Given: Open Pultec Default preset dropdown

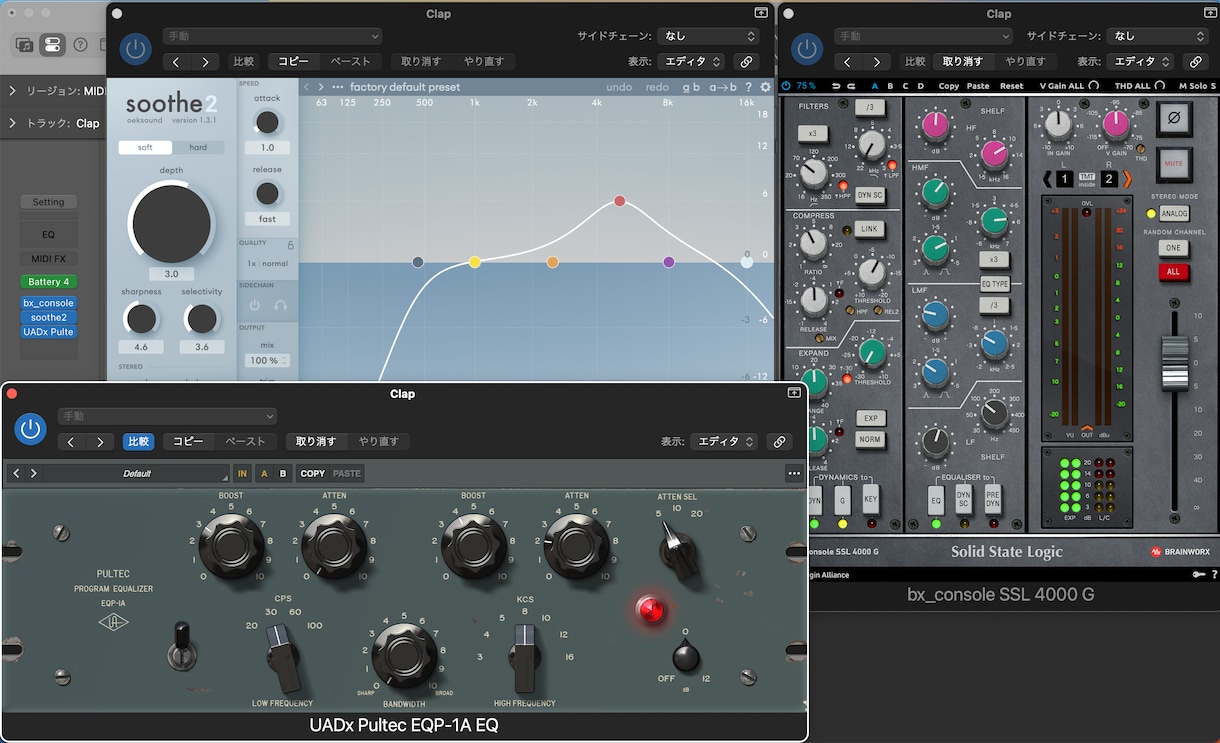Looking at the screenshot, I should [137, 473].
